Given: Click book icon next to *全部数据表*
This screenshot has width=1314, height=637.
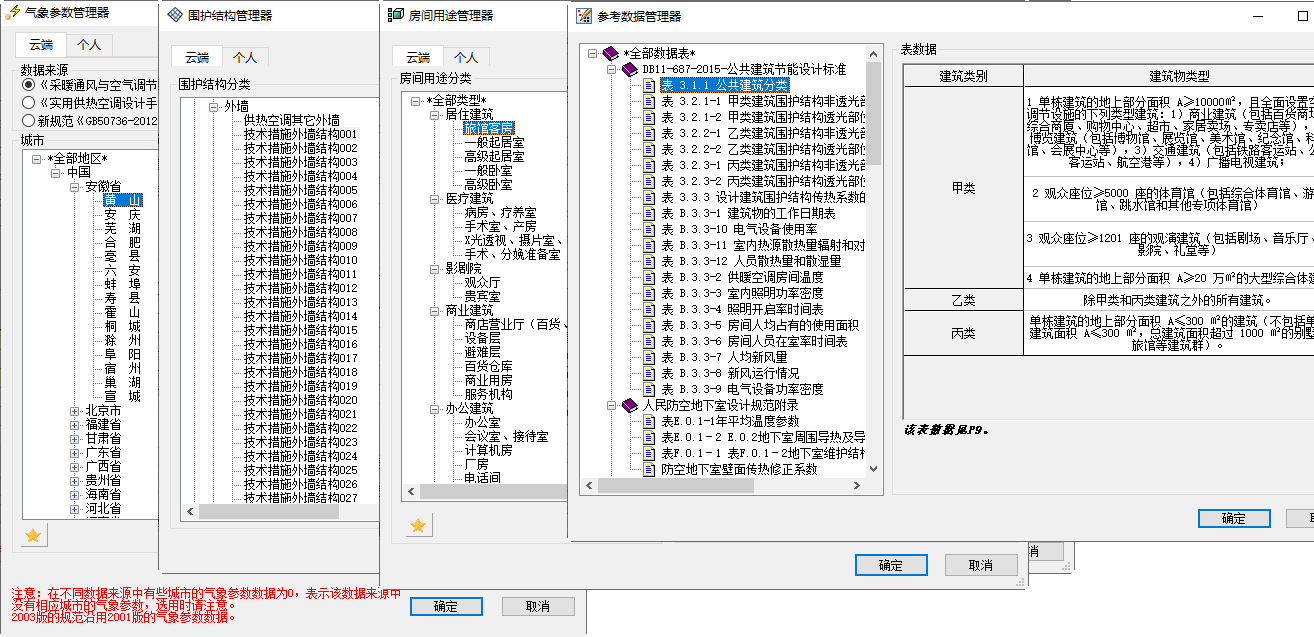Looking at the screenshot, I should coord(611,54).
